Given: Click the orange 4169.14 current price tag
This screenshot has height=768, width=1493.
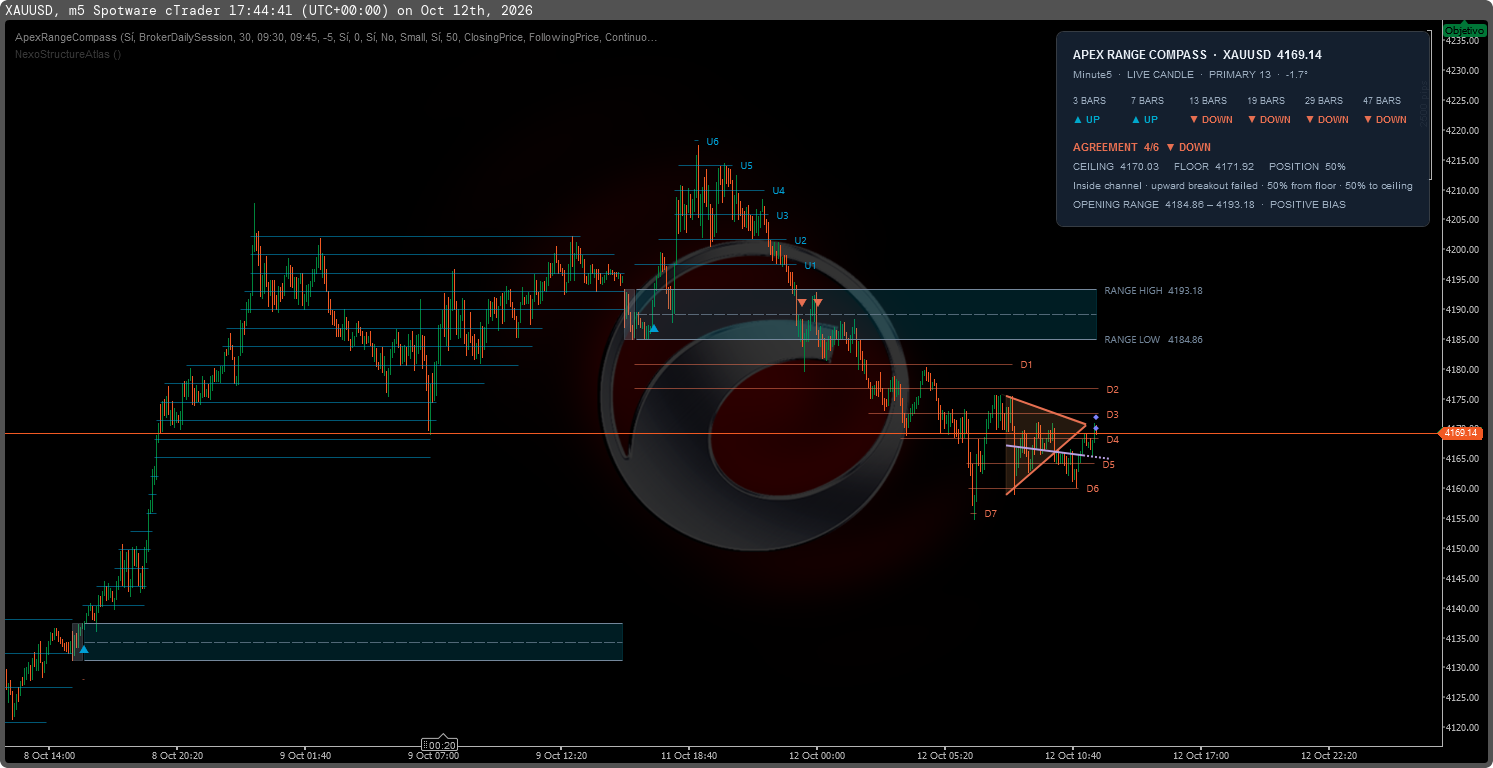Looking at the screenshot, I should (x=1461, y=433).
